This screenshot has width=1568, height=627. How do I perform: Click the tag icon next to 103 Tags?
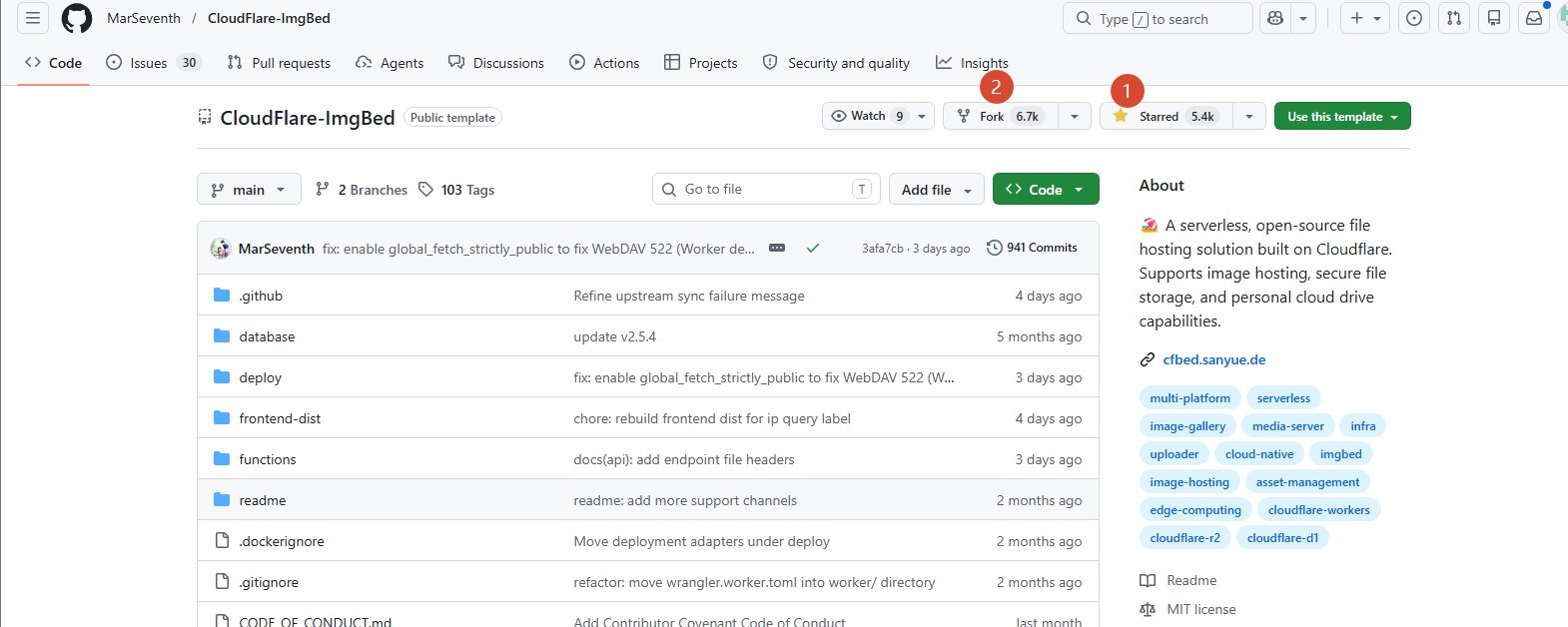(426, 189)
